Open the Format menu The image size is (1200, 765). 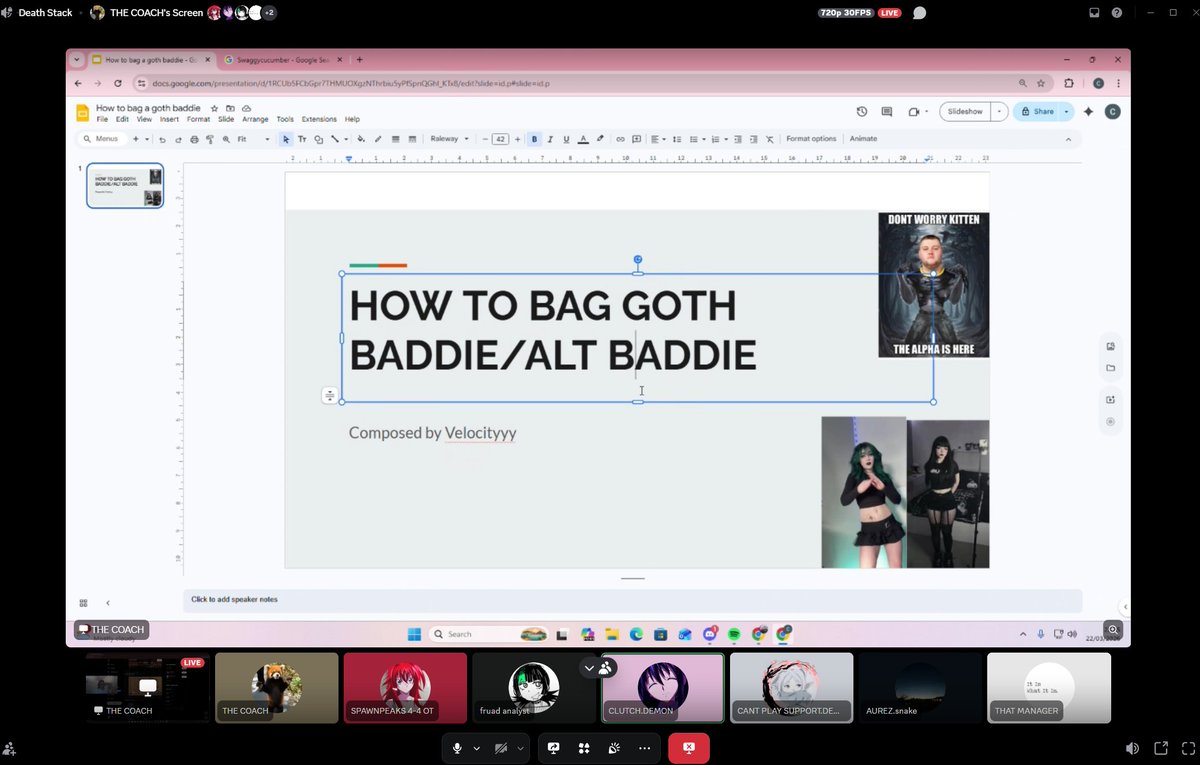click(198, 119)
